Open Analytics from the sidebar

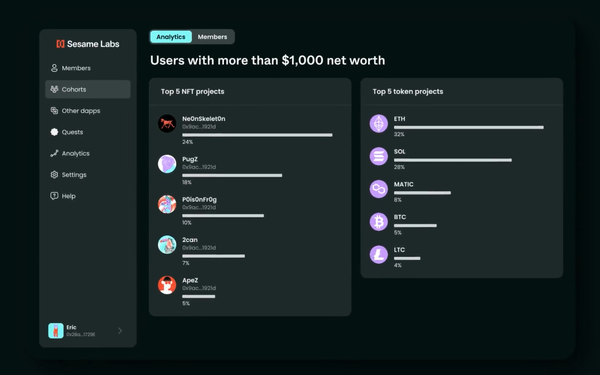(88, 153)
